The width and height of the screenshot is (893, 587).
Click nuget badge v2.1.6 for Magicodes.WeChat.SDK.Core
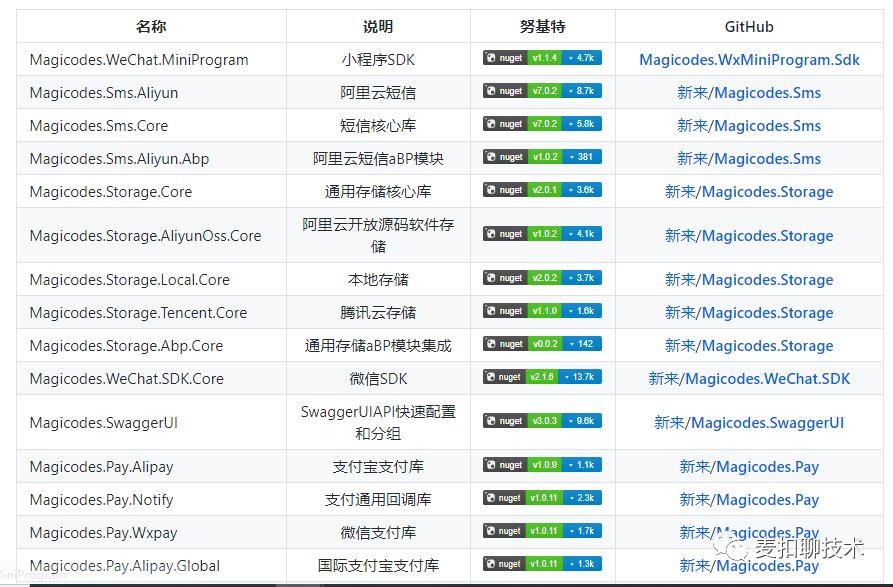point(542,377)
